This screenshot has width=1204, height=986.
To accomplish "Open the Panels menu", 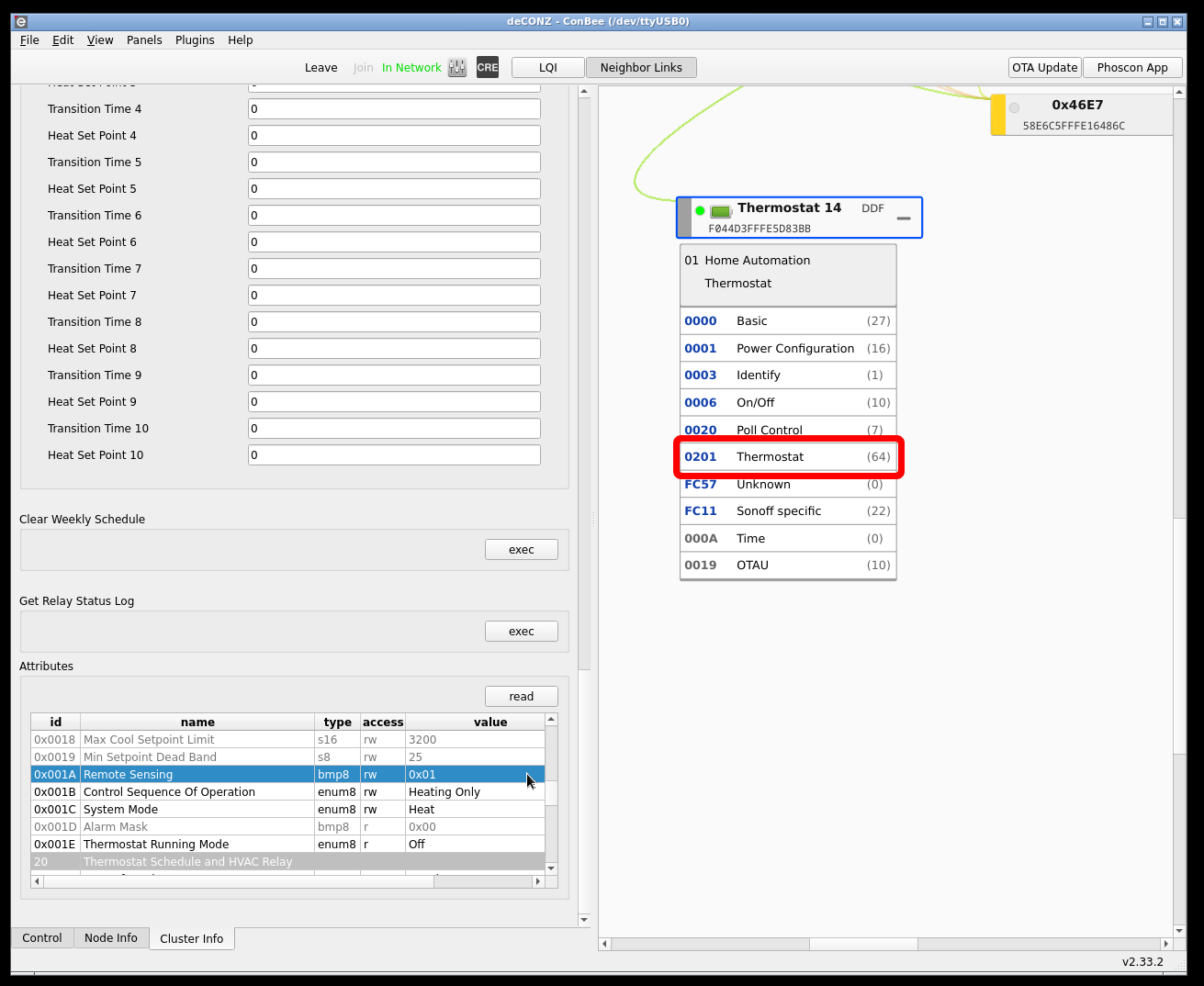I will [x=144, y=40].
